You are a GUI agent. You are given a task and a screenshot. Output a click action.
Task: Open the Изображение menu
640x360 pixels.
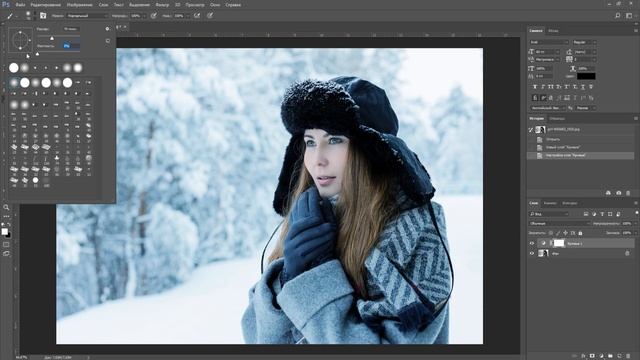click(80, 5)
